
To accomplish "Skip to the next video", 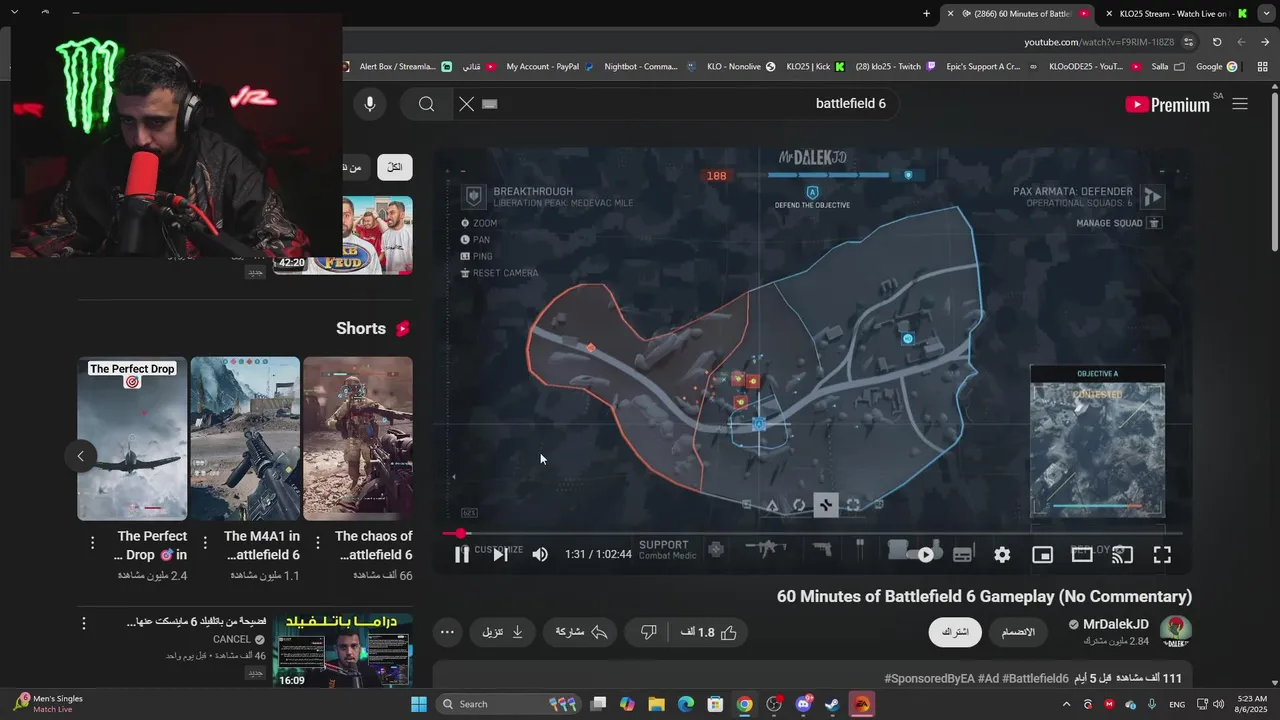I will pos(500,554).
